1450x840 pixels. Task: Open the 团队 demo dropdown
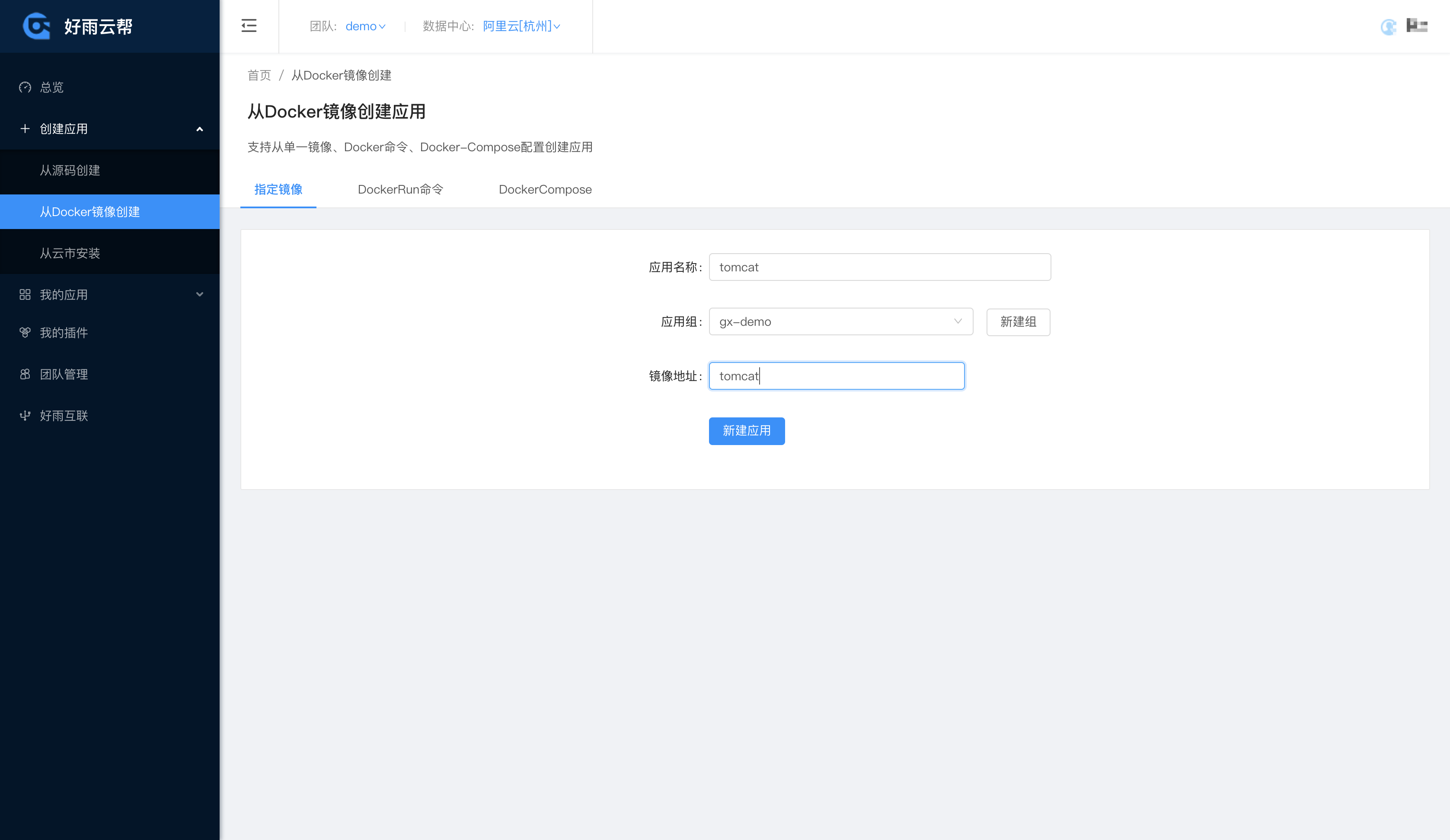click(x=365, y=26)
